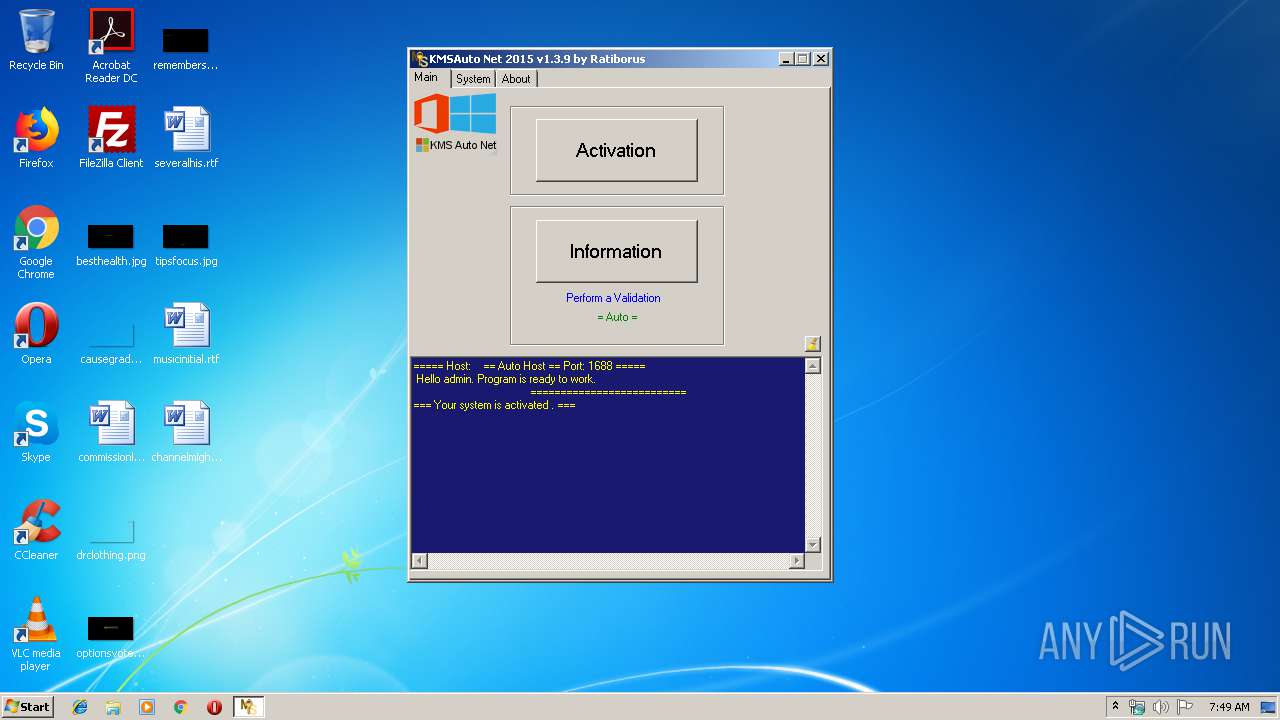
Task: Select the Skype desktop icon
Action: point(36,432)
